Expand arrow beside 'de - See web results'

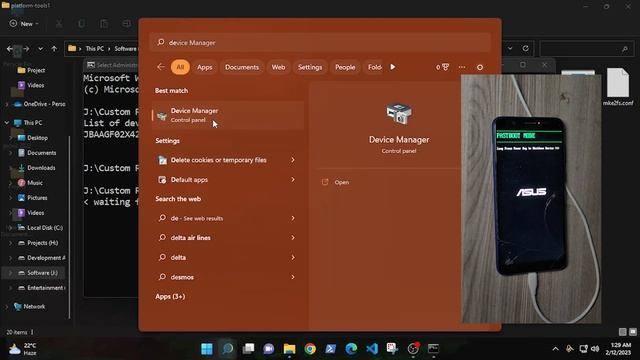click(x=293, y=218)
